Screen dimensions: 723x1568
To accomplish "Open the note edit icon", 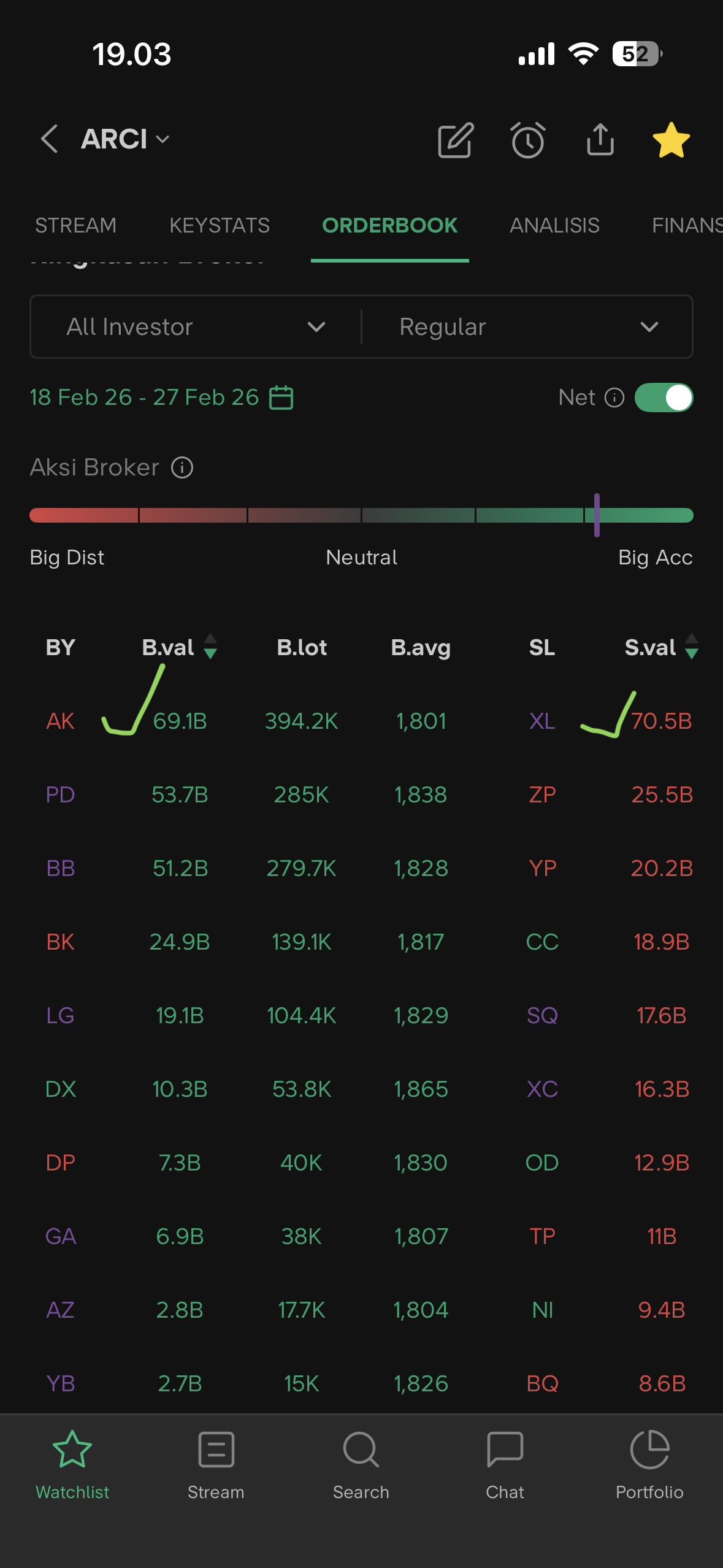I will point(456,140).
